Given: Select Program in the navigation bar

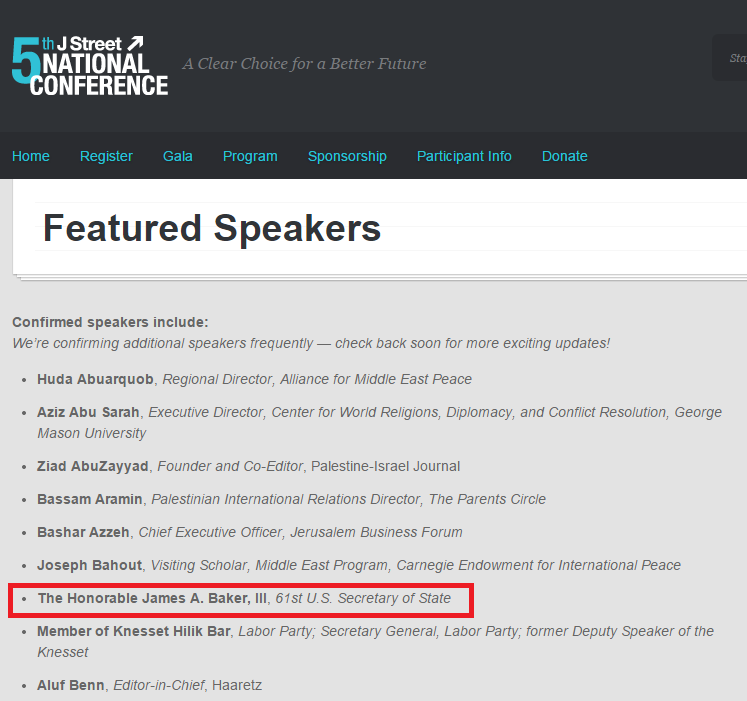Looking at the screenshot, I should tap(250, 156).
